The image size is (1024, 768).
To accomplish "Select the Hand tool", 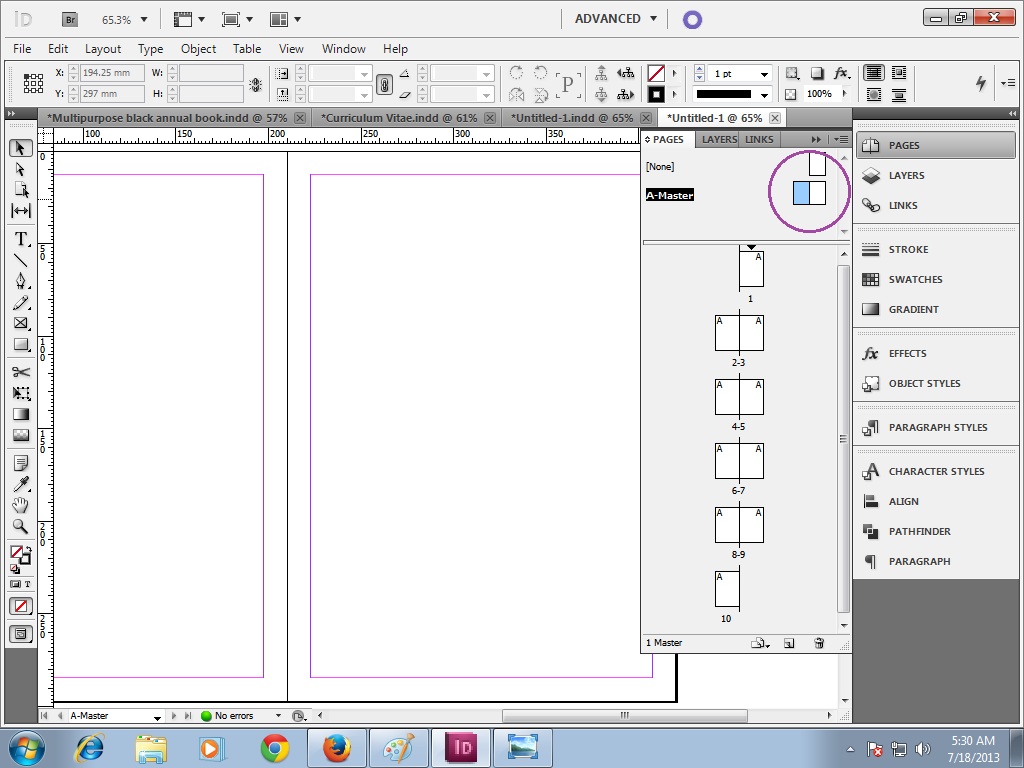I will point(20,505).
